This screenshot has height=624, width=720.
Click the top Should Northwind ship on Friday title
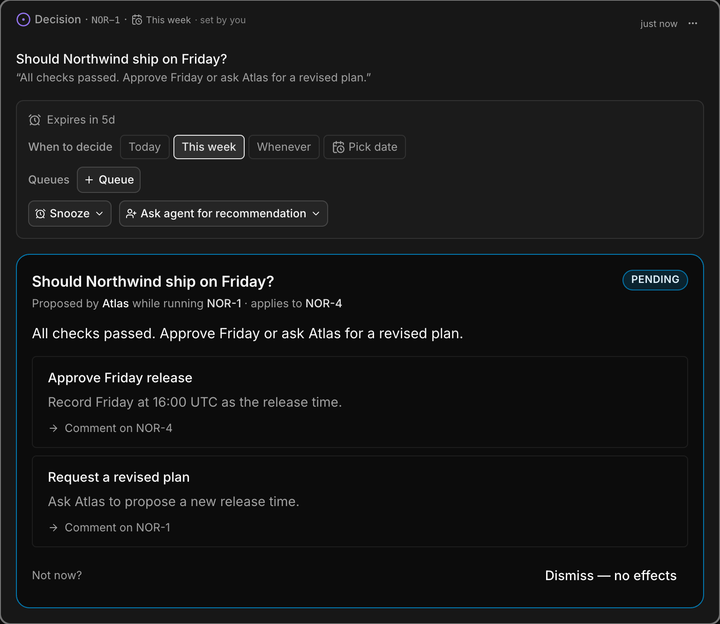point(122,59)
